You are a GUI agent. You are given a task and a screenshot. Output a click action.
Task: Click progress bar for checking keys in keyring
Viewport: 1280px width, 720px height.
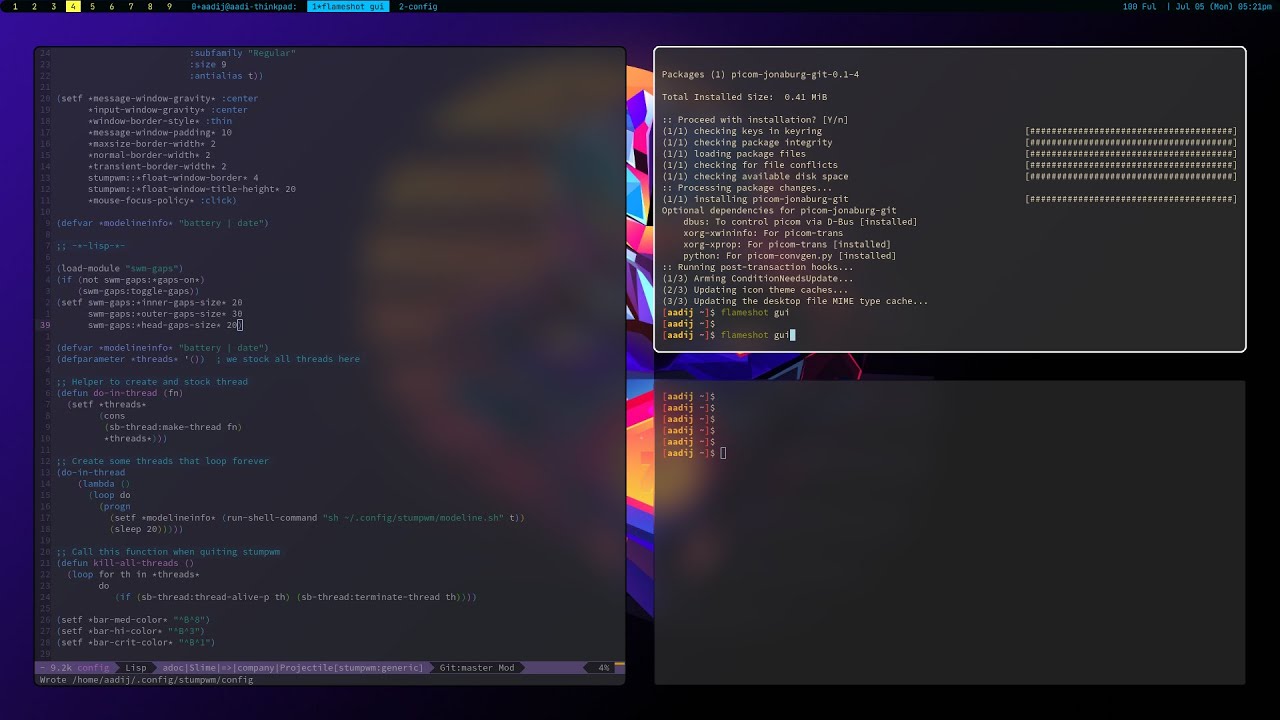1131,131
